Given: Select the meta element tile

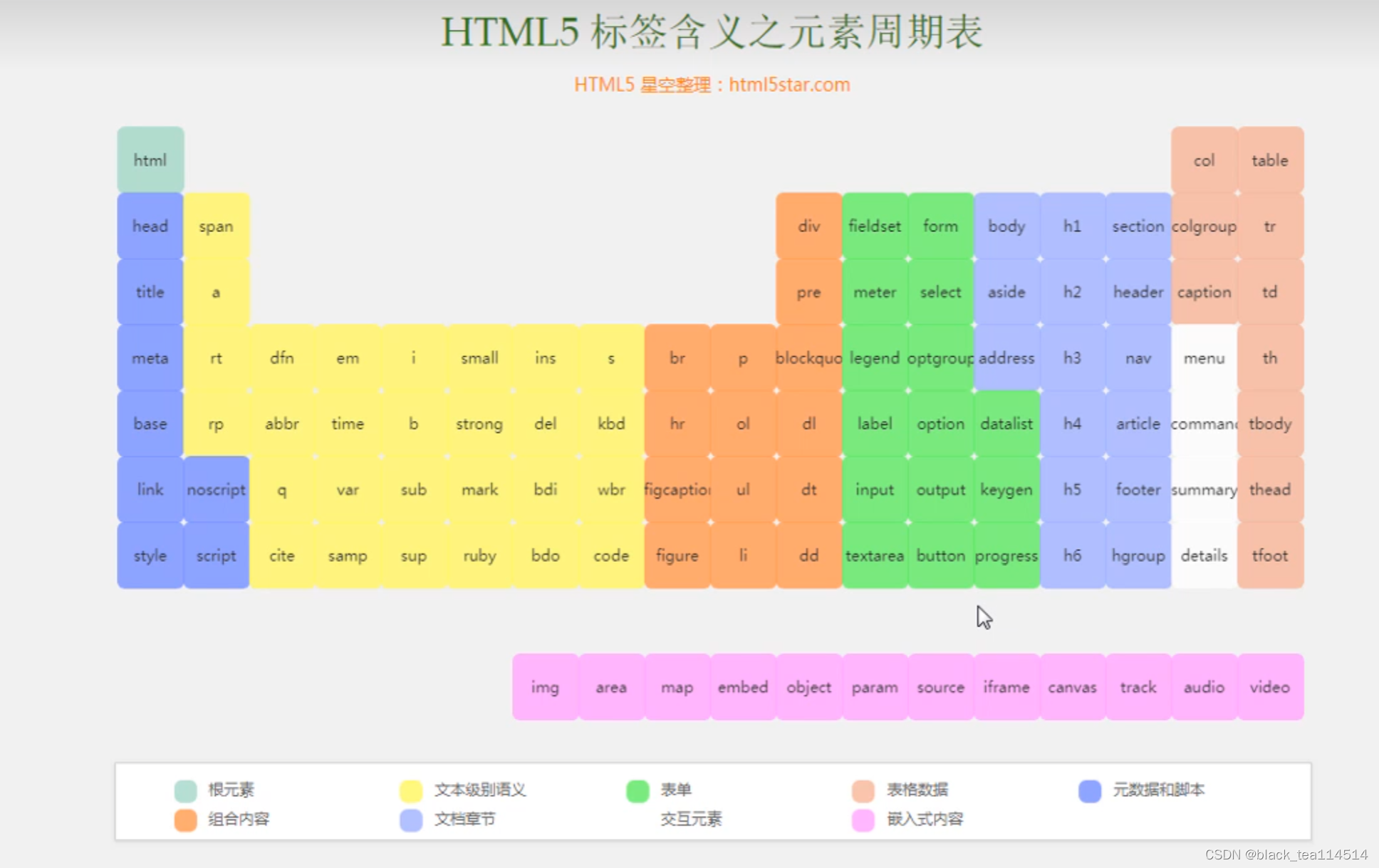Looking at the screenshot, I should tap(150, 357).
